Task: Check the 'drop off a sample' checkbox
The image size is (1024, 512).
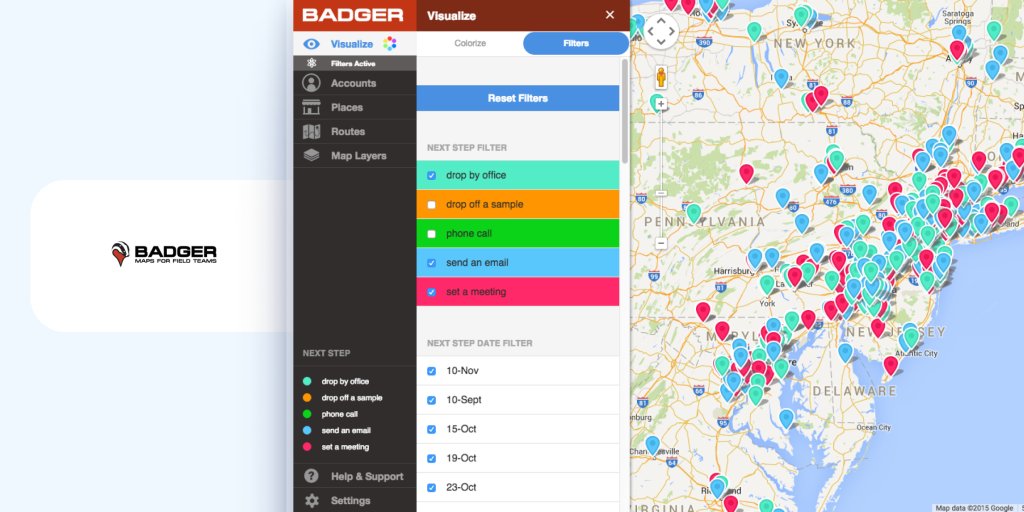Action: (x=431, y=205)
